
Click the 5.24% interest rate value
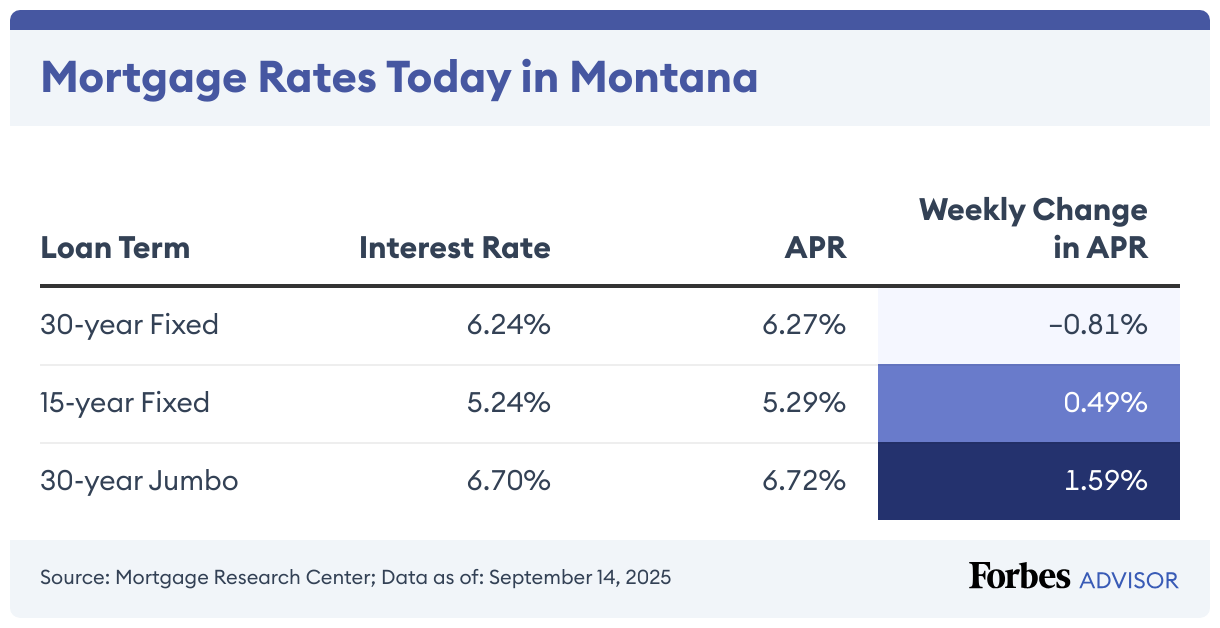click(x=508, y=403)
